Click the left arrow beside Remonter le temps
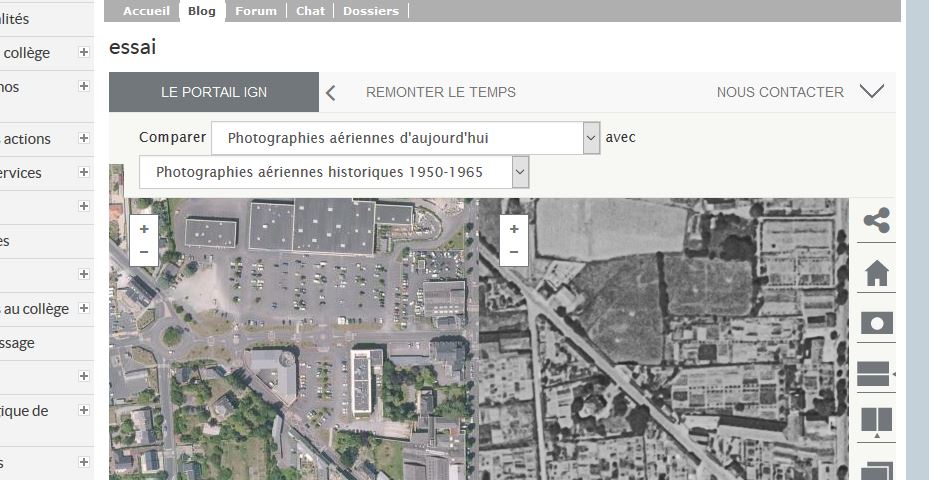Viewport: 929px width, 480px height. pos(331,93)
